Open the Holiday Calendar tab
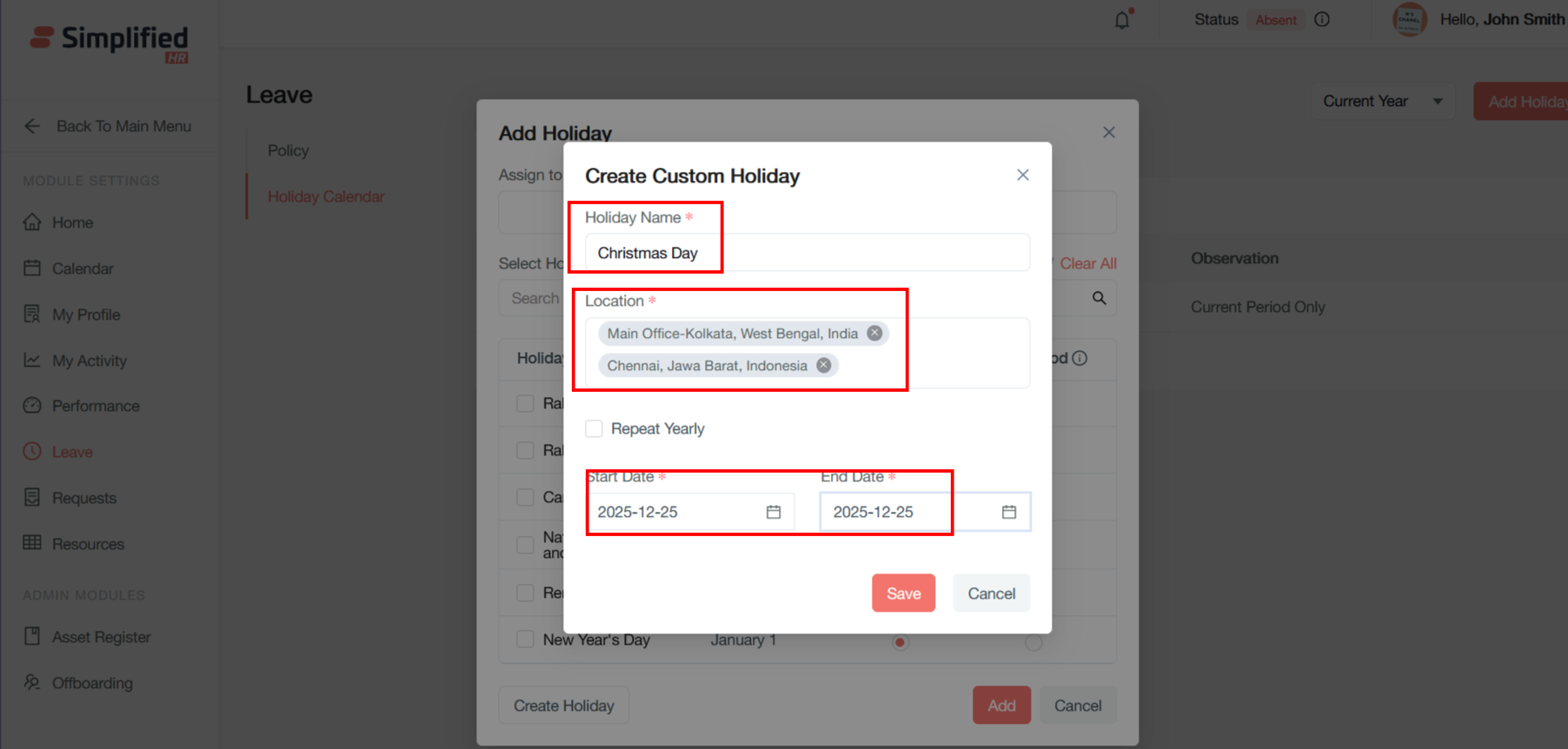 coord(326,197)
